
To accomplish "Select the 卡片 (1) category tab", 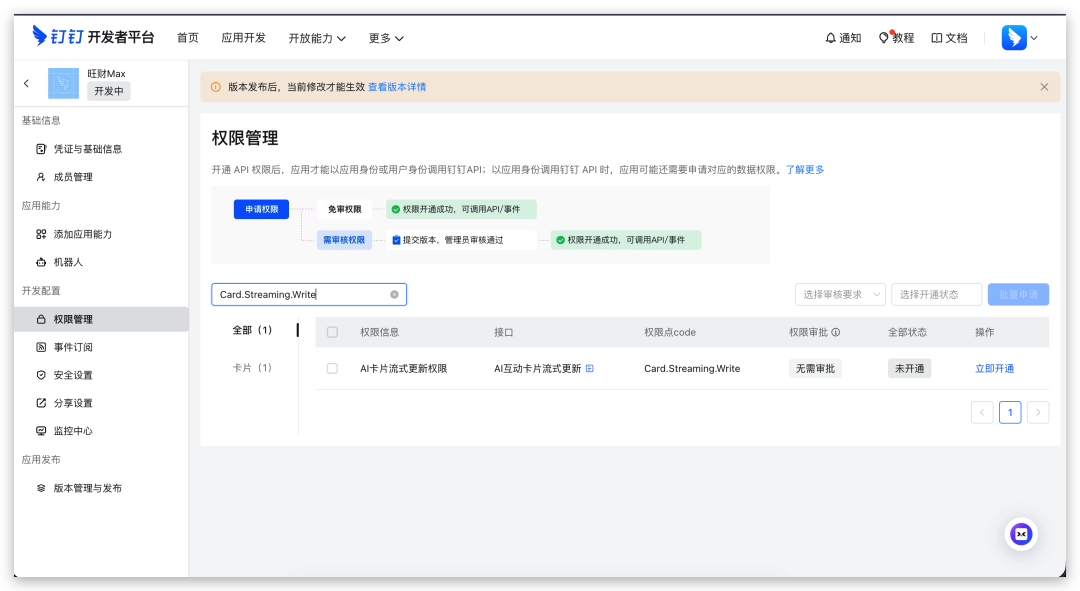I will [x=252, y=368].
